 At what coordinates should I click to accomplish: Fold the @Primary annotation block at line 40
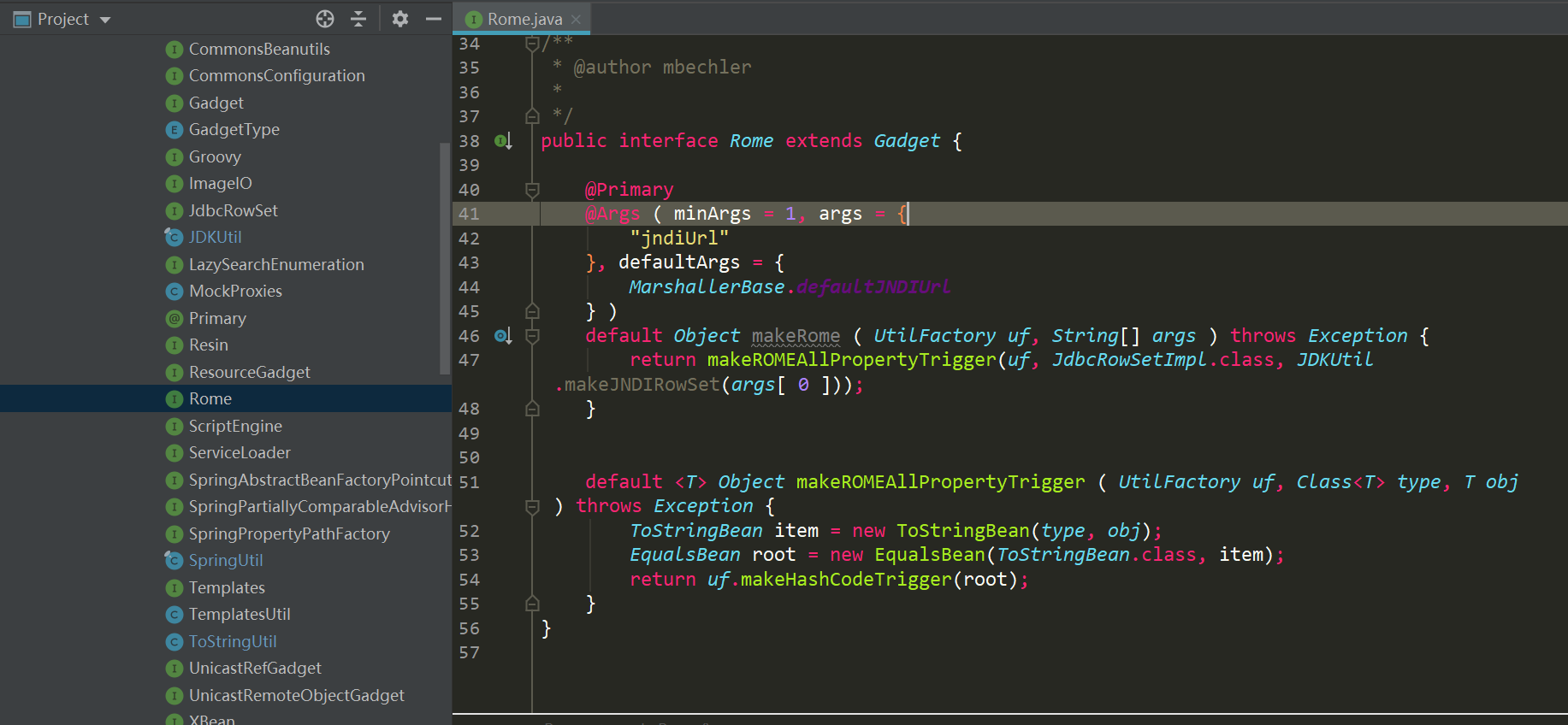[x=532, y=190]
